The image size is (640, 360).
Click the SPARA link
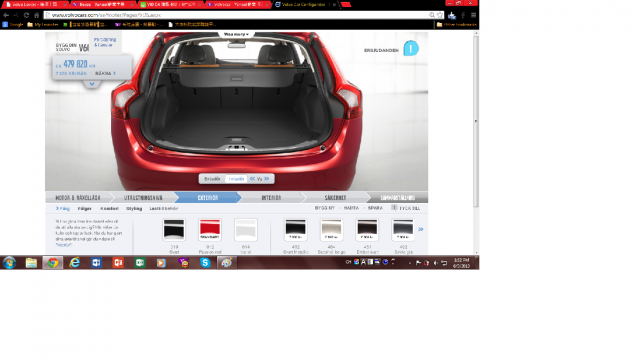[x=375, y=208]
